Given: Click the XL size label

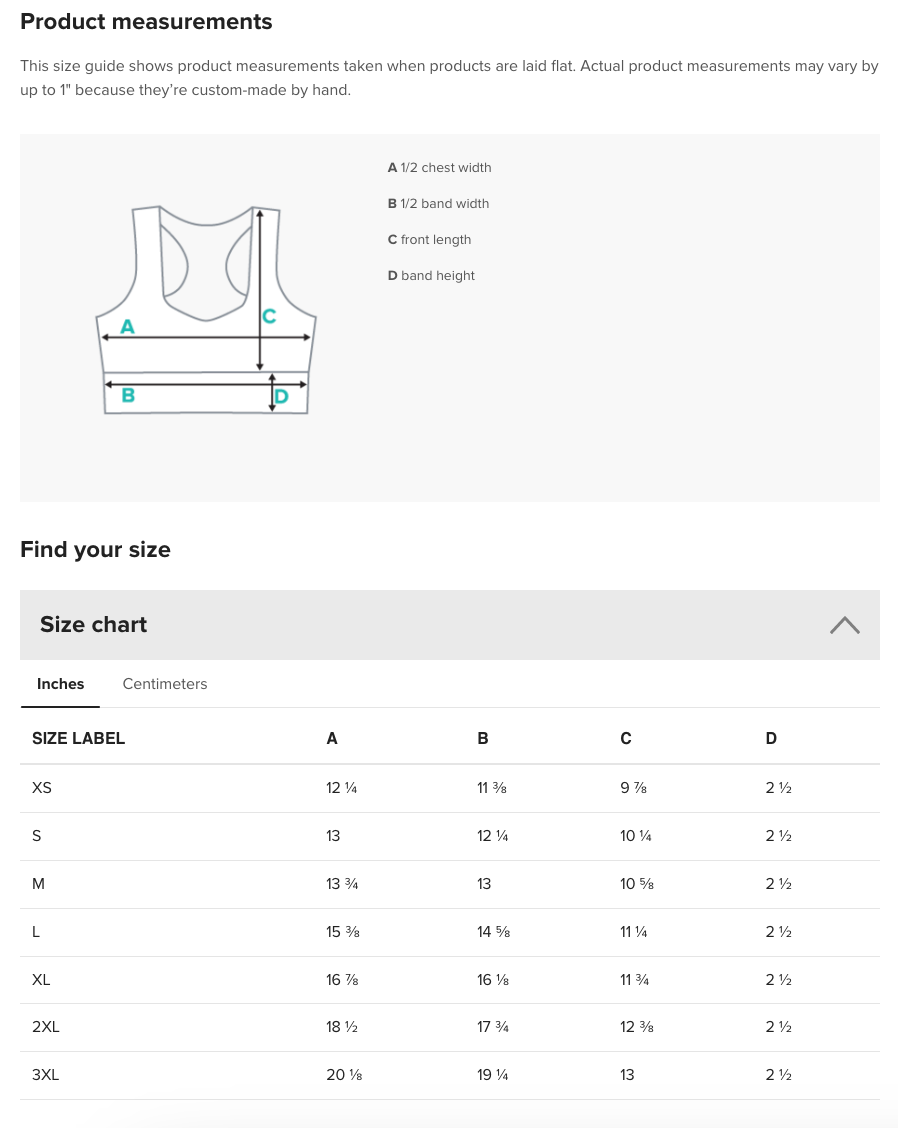Looking at the screenshot, I should 41,980.
